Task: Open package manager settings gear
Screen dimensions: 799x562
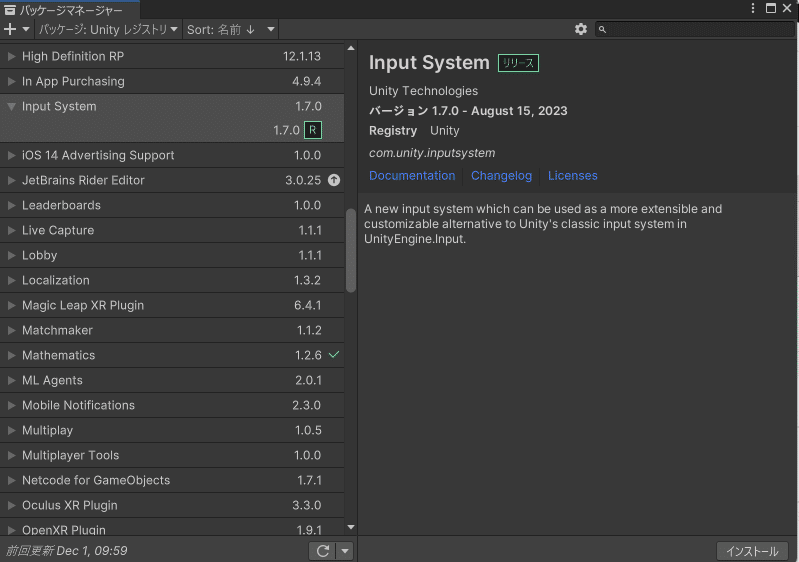Action: pyautogui.click(x=581, y=30)
